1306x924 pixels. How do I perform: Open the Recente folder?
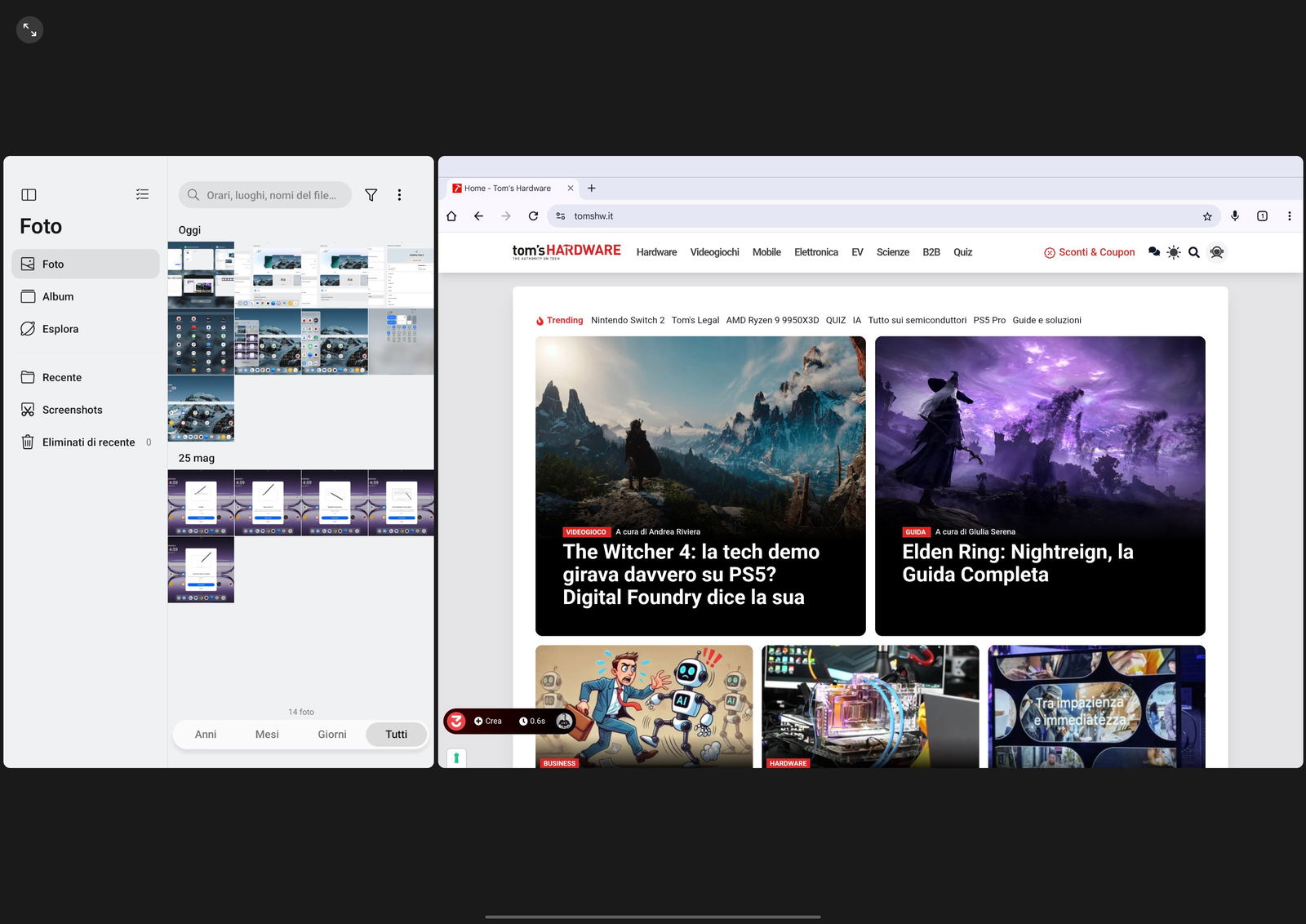86,377
